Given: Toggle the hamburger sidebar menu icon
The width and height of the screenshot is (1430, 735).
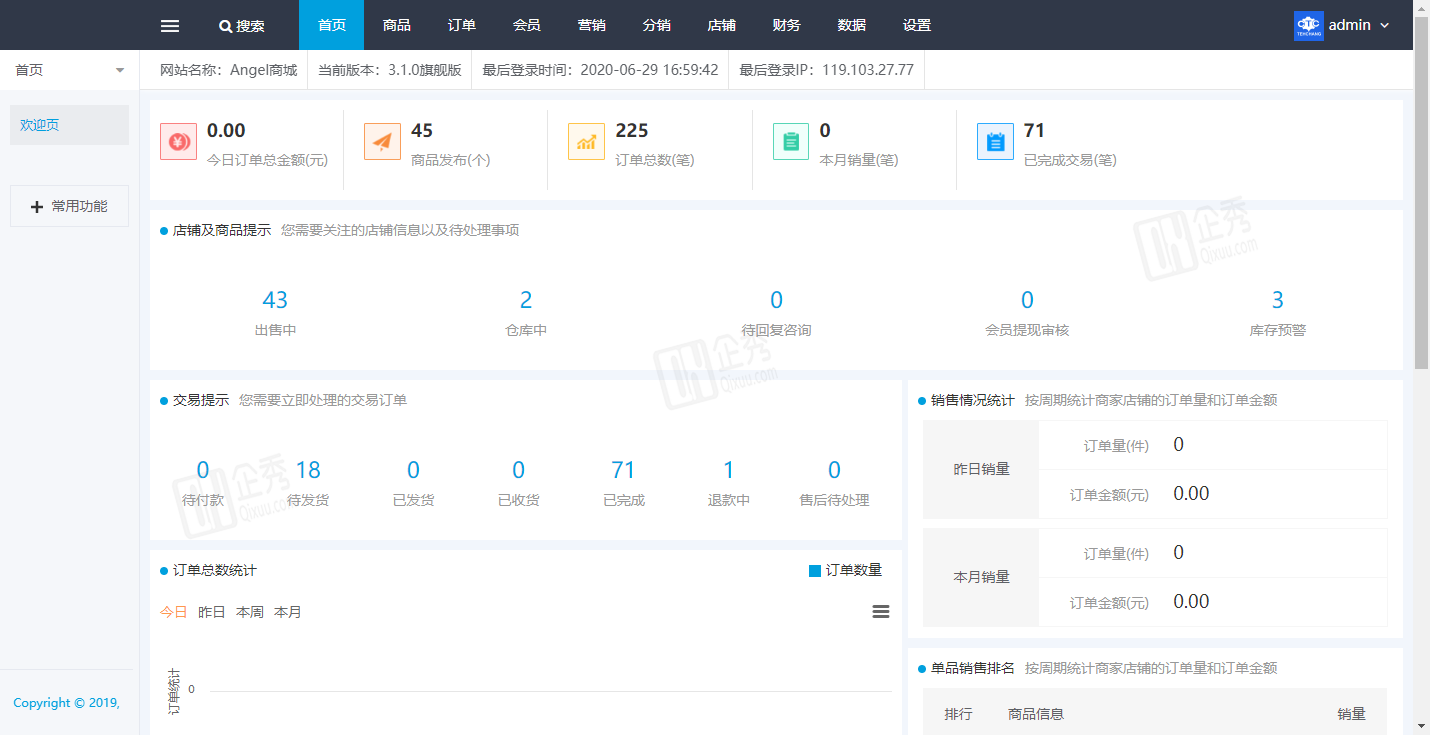Looking at the screenshot, I should coord(170,26).
